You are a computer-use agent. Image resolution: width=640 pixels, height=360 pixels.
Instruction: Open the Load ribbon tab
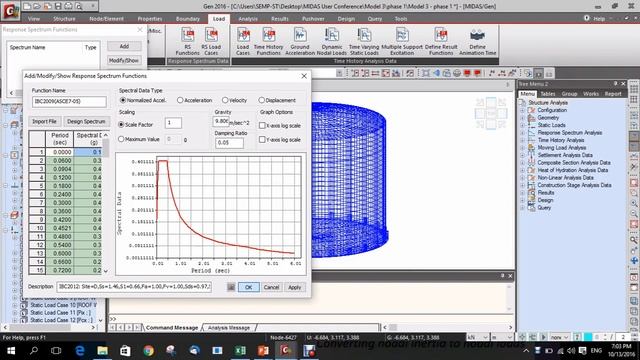point(219,19)
